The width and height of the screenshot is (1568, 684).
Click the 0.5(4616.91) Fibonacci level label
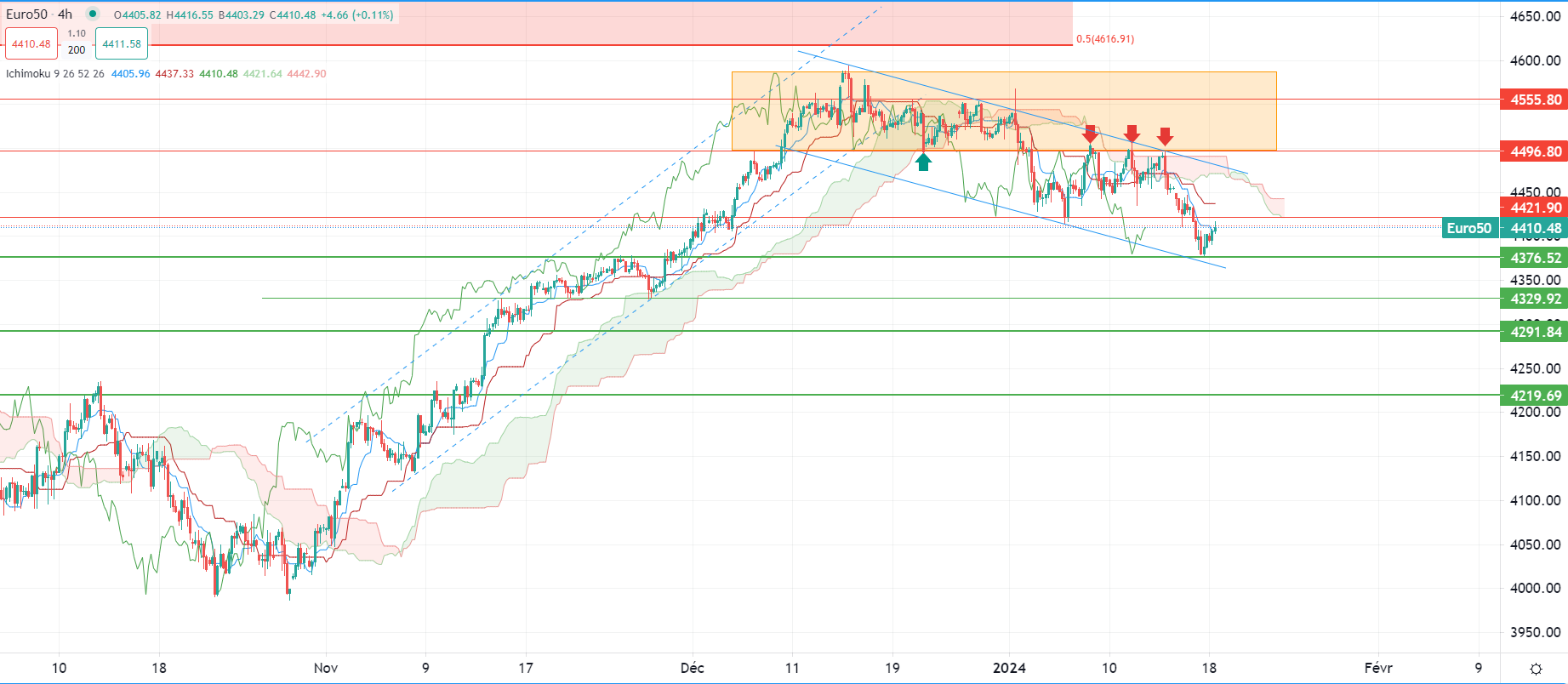coord(1104,39)
